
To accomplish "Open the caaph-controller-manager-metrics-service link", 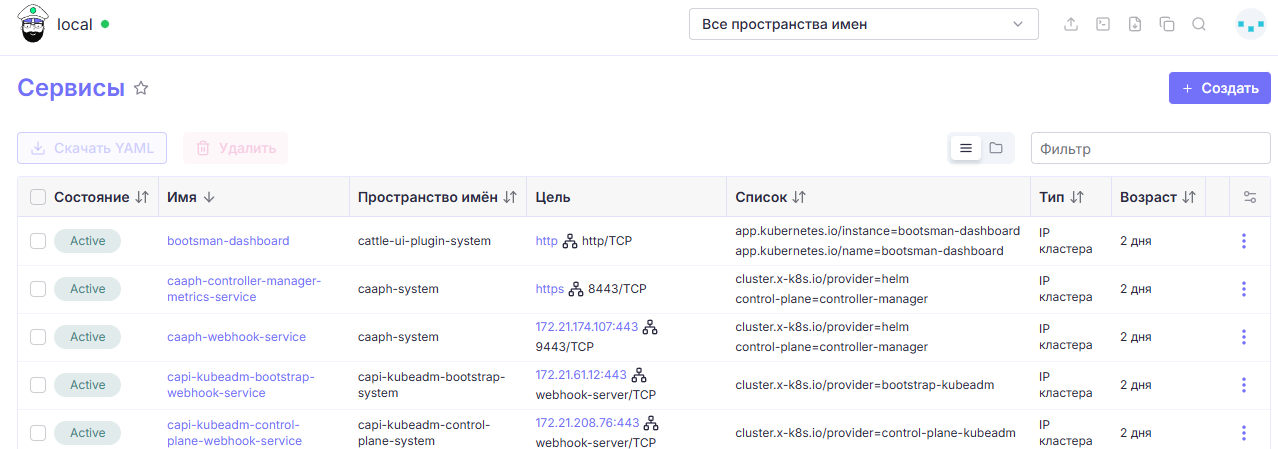I will (244, 289).
